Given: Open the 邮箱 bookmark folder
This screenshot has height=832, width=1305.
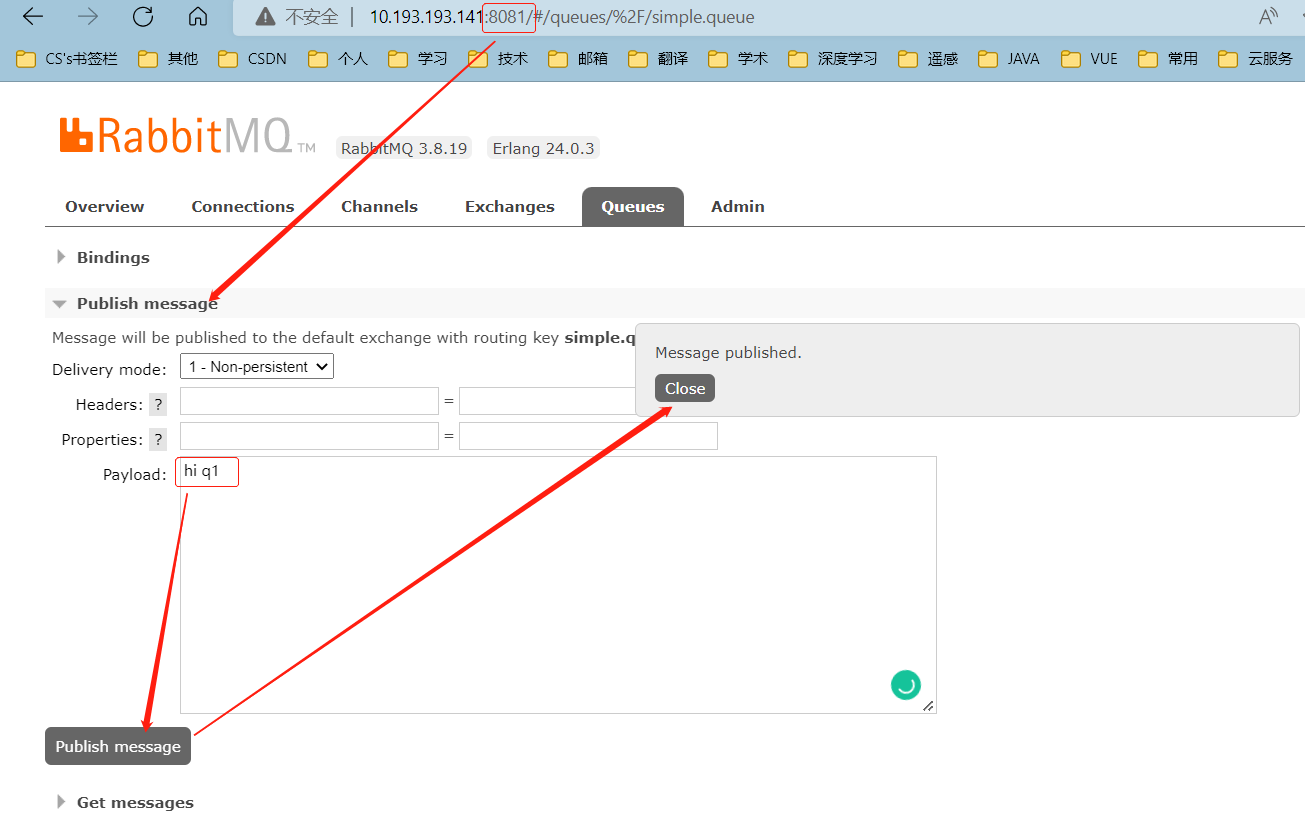Looking at the screenshot, I should pos(578,59).
